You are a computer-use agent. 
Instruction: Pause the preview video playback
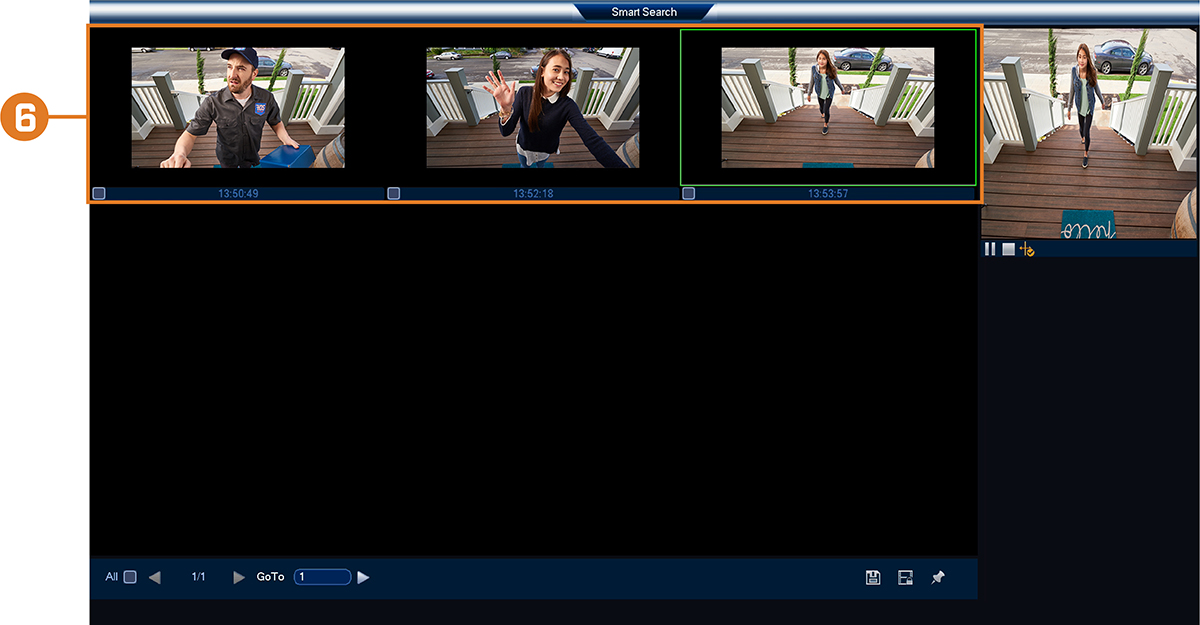990,249
